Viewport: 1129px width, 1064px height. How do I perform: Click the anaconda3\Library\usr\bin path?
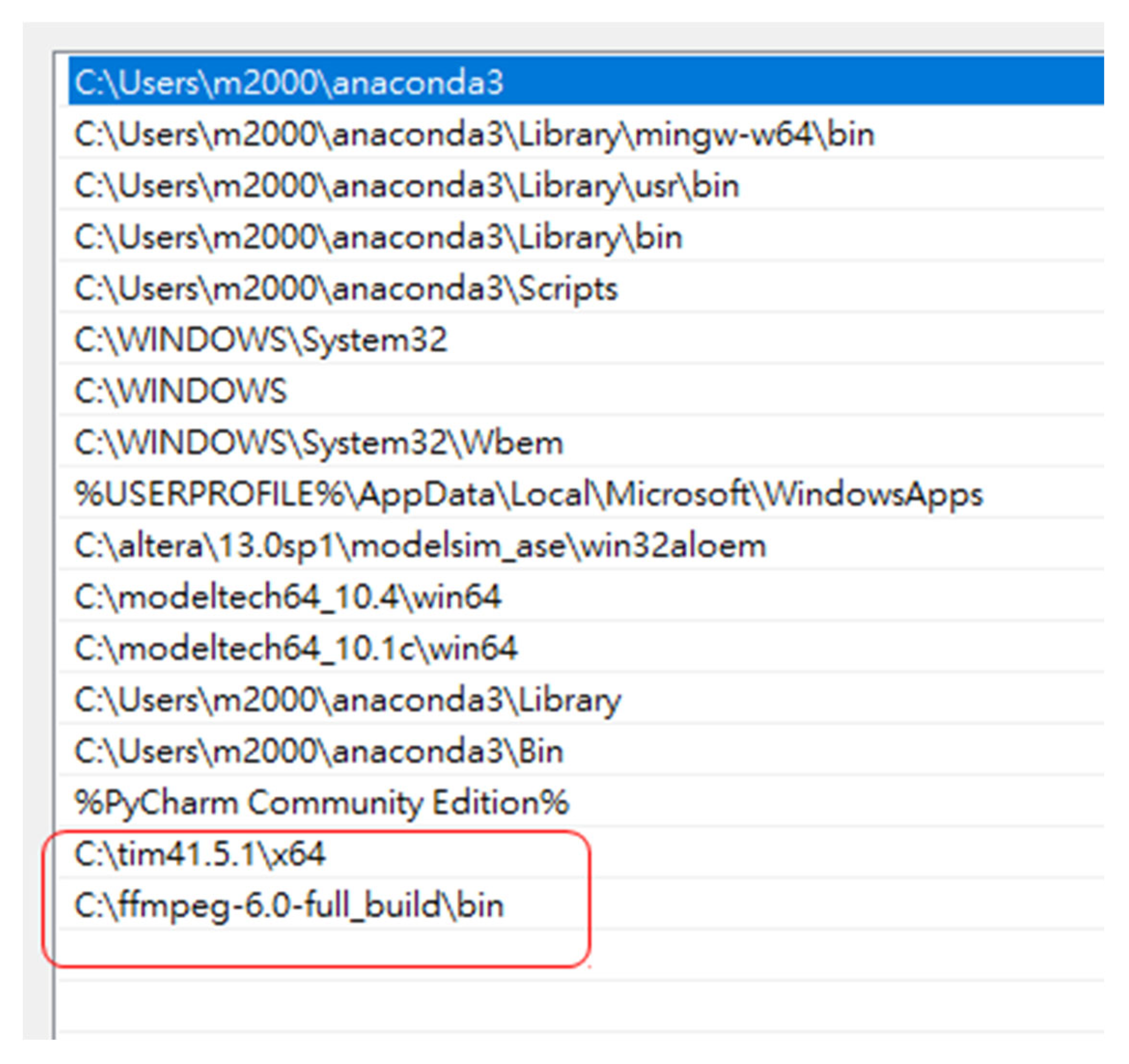406,186
